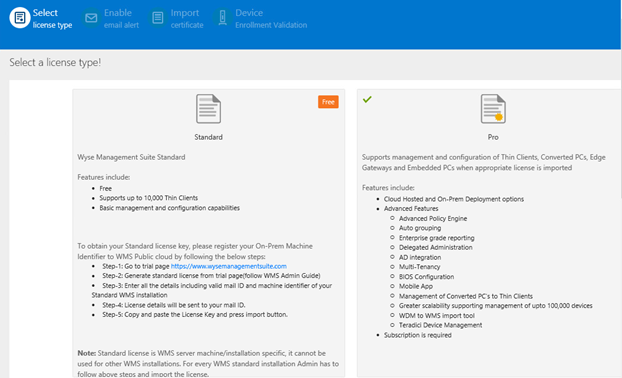The image size is (622, 378).
Task: Click the Note text about Standard license
Action: [208, 364]
